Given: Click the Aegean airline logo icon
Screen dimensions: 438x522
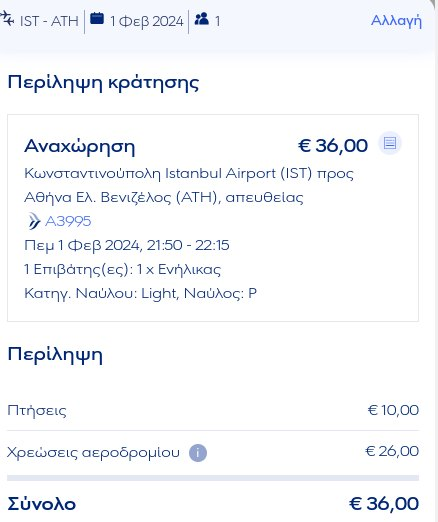Looking at the screenshot, I should tap(34, 221).
